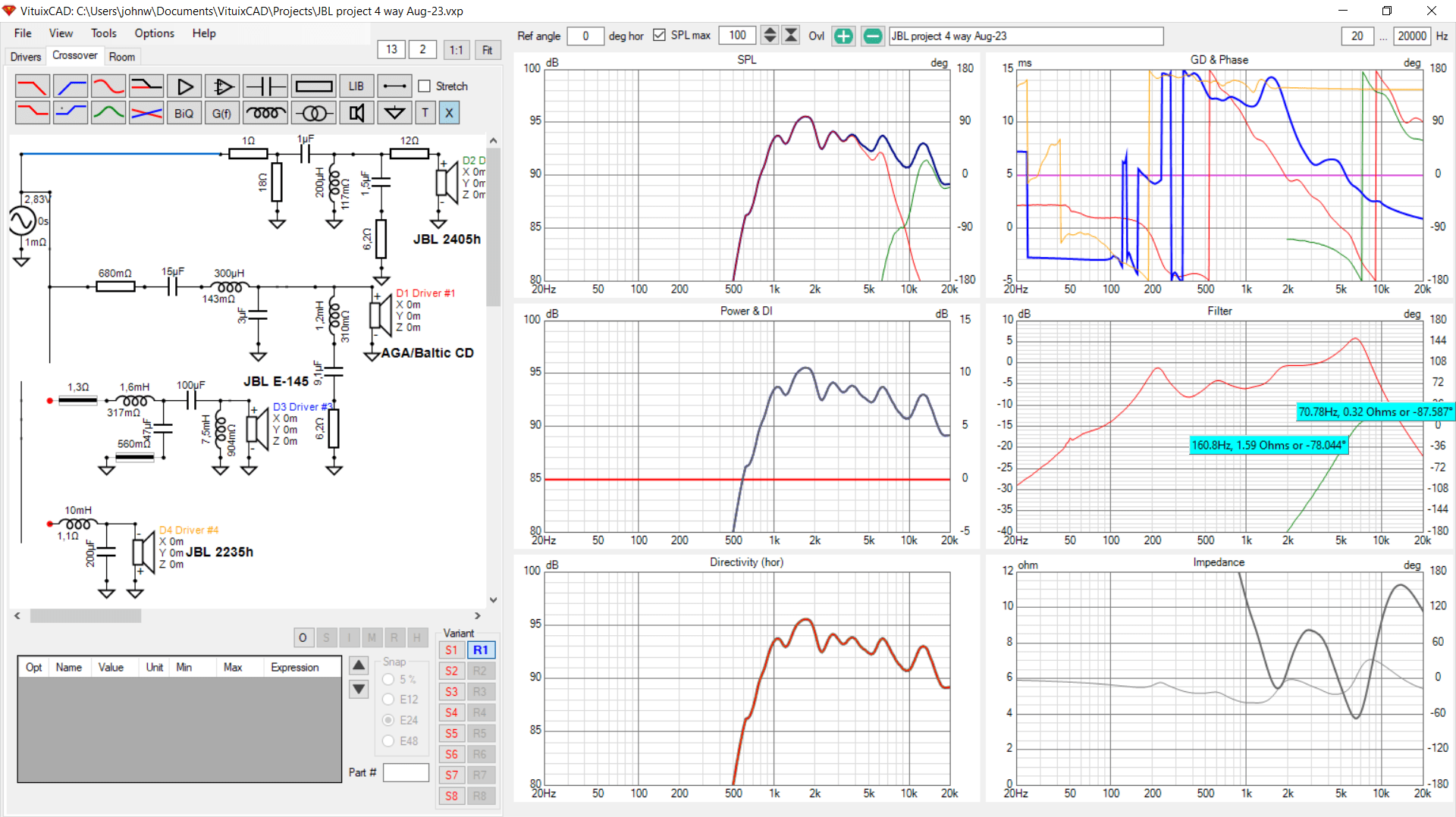Viewport: 1456px width, 817px height.
Task: Insert a loudspeaker driver component
Action: 356,113
